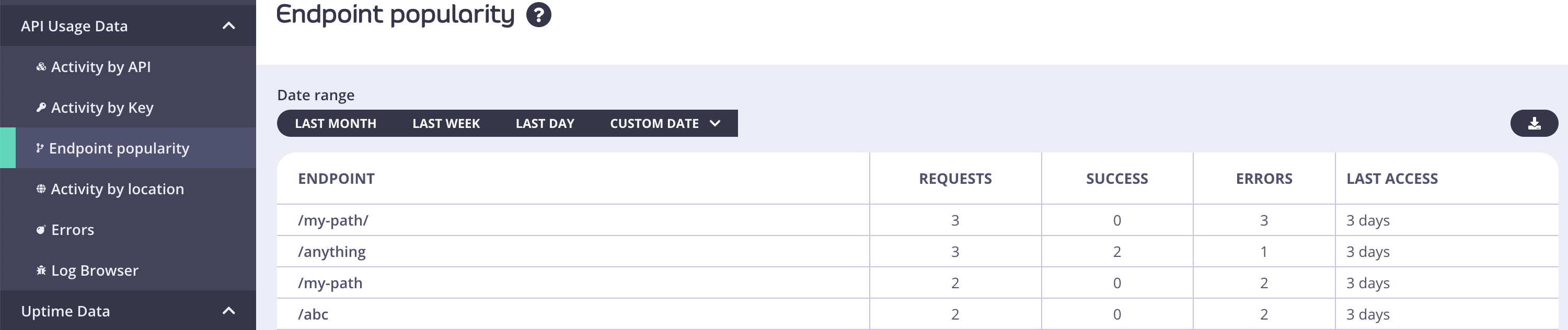Image resolution: width=1568 pixels, height=330 pixels.
Task: Select the Last Month date range
Action: click(x=336, y=123)
